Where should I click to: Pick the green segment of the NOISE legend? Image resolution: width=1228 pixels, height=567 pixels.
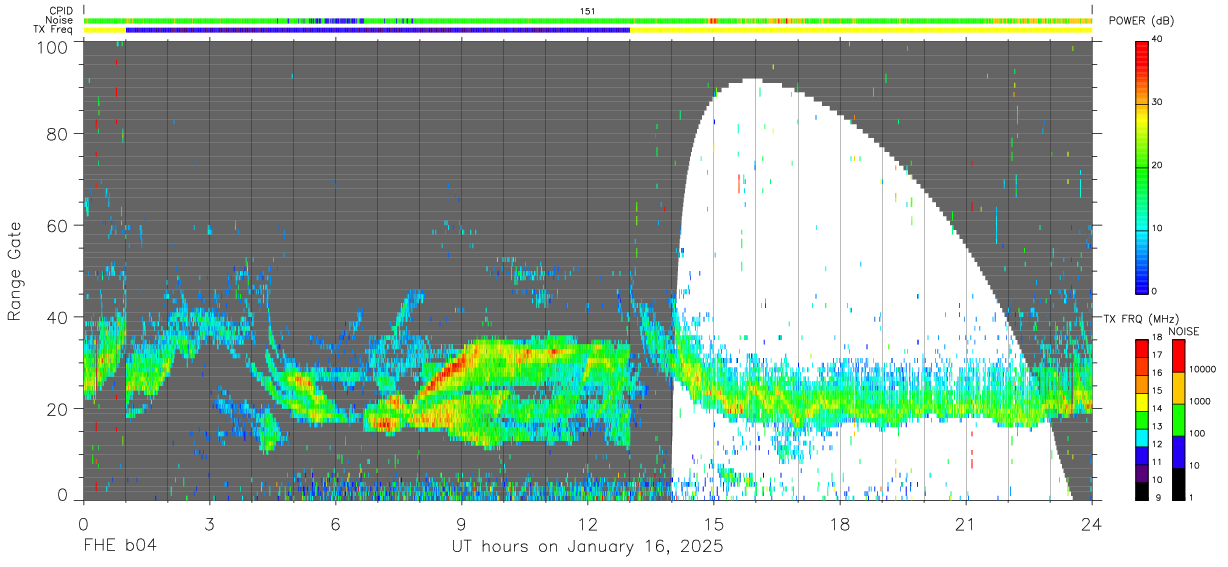(1177, 419)
